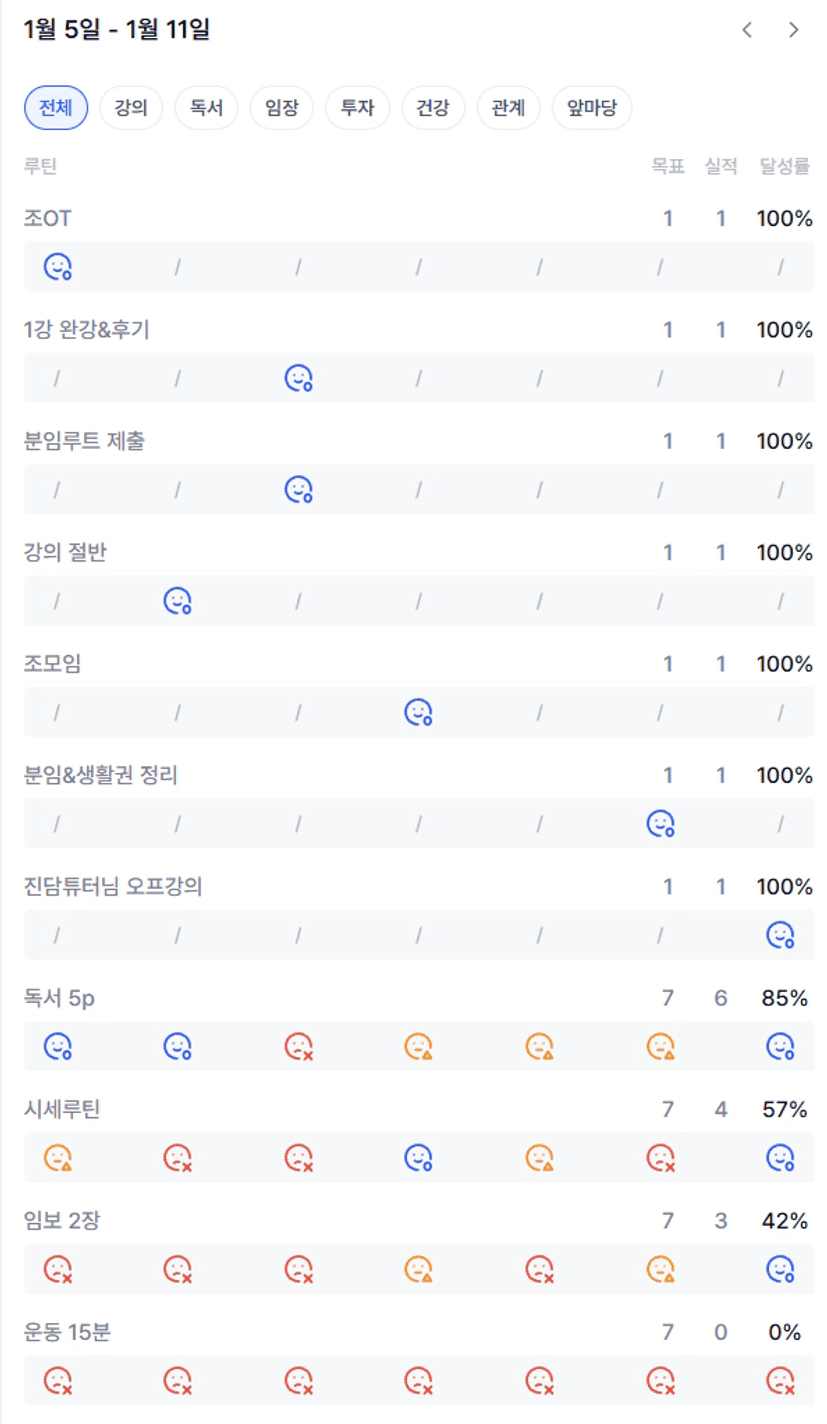Switch to the 강의 category tab
This screenshot has height=1424, width=827.
[x=131, y=108]
